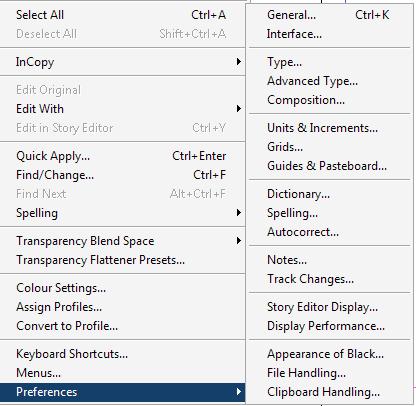The image size is (416, 406).
Task: Open General preferences
Action: tap(329, 15)
